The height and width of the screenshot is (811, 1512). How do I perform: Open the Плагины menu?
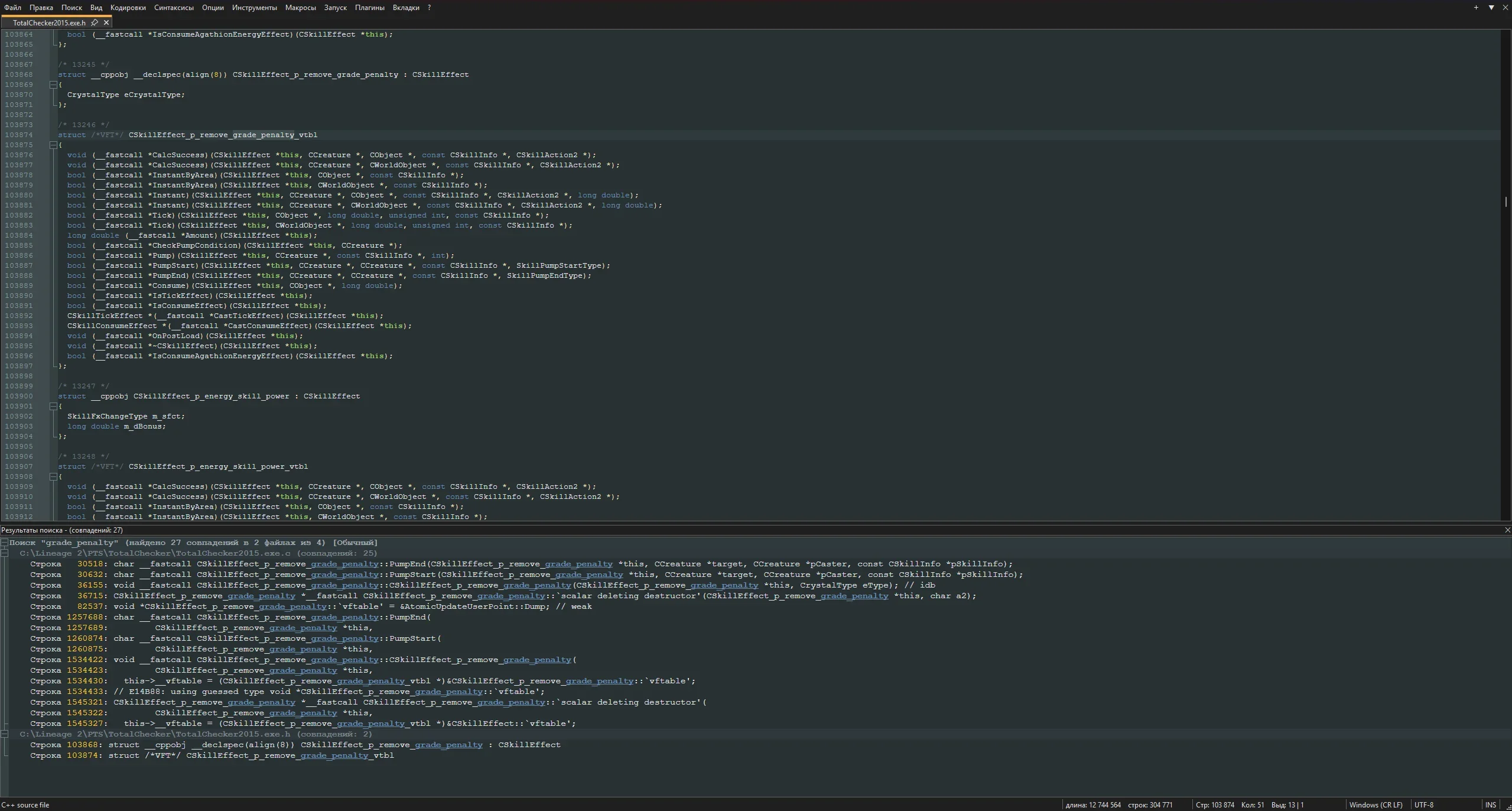(x=370, y=8)
